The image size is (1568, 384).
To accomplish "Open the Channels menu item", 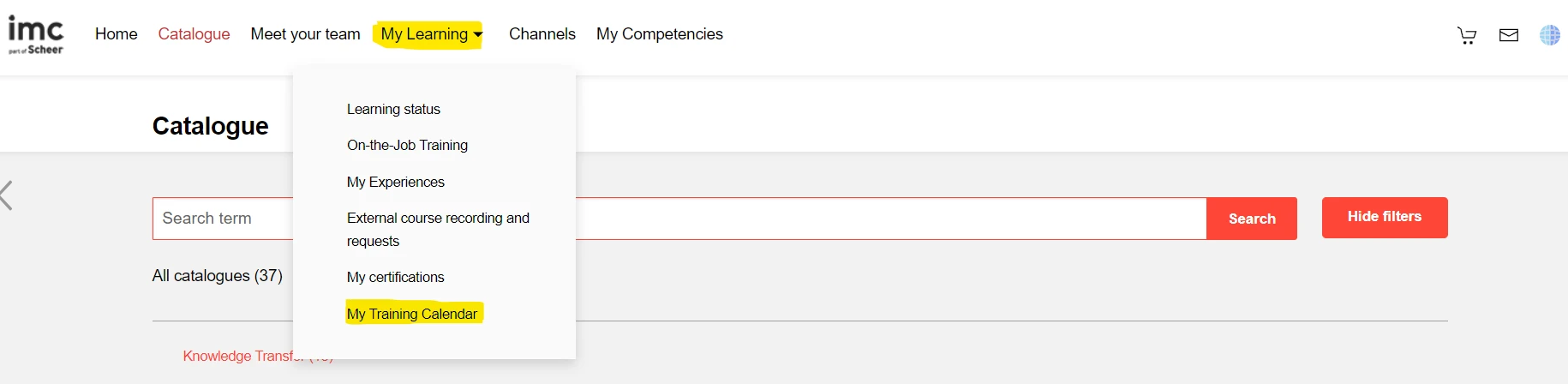I will pyautogui.click(x=542, y=34).
